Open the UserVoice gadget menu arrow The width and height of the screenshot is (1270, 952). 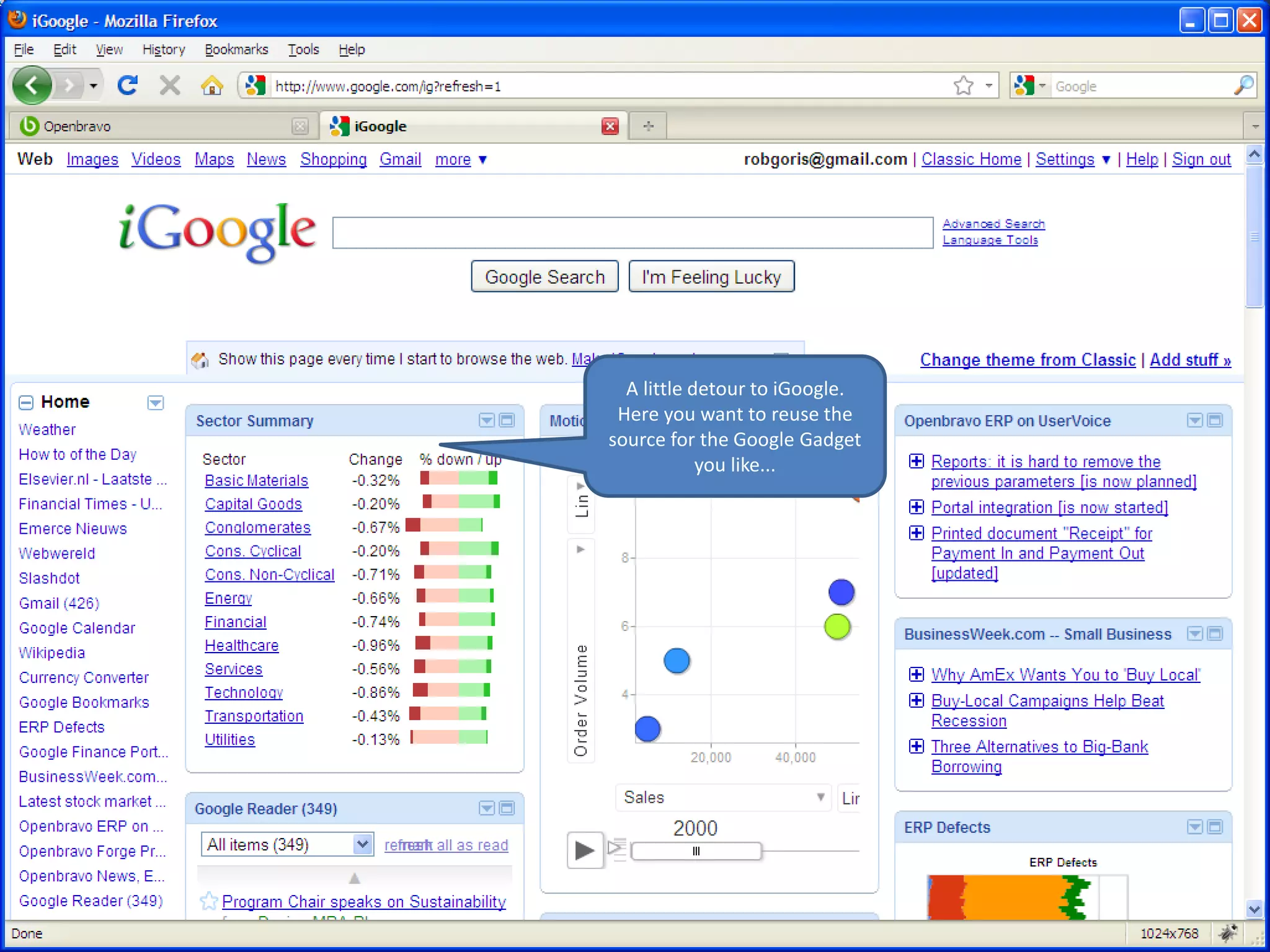coord(1195,421)
